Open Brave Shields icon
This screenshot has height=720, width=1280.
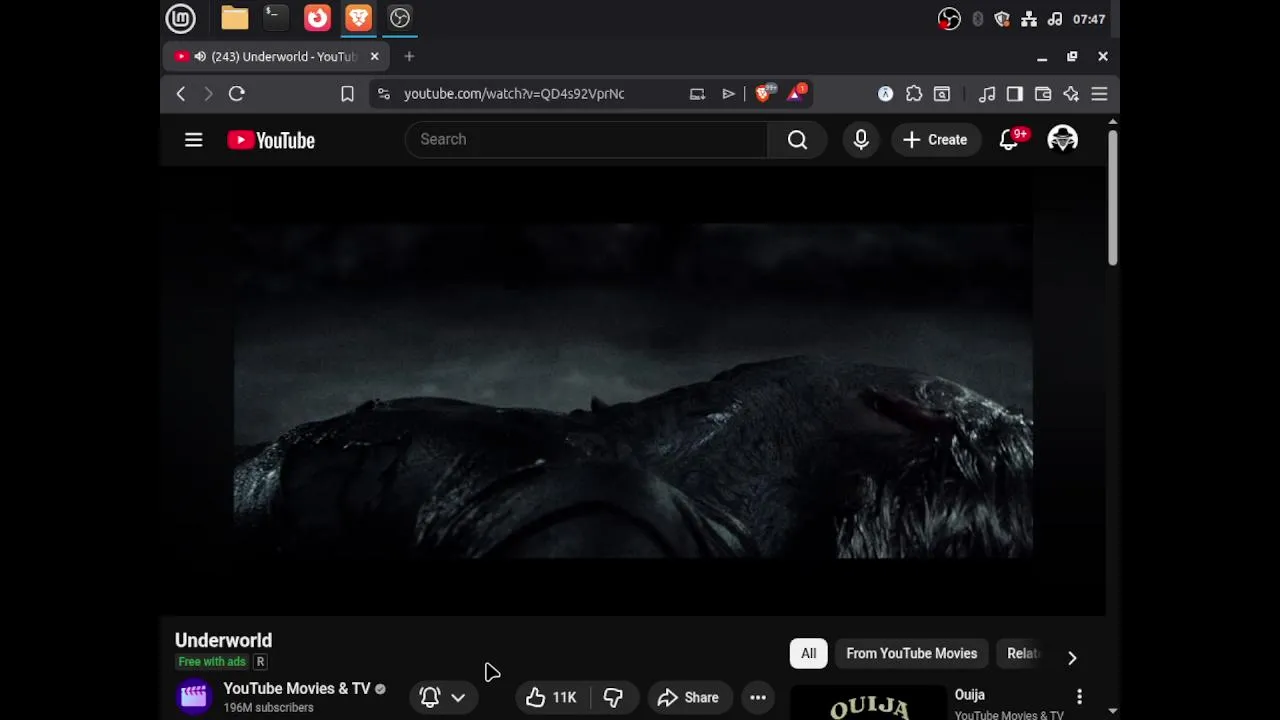coord(765,94)
